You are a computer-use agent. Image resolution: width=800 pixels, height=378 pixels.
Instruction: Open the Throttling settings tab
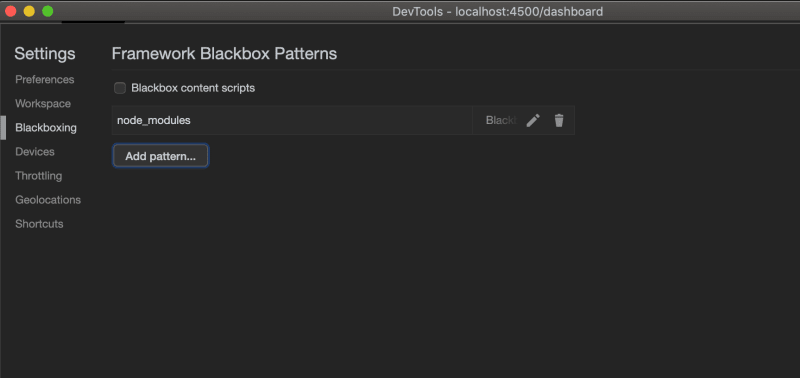coord(38,176)
